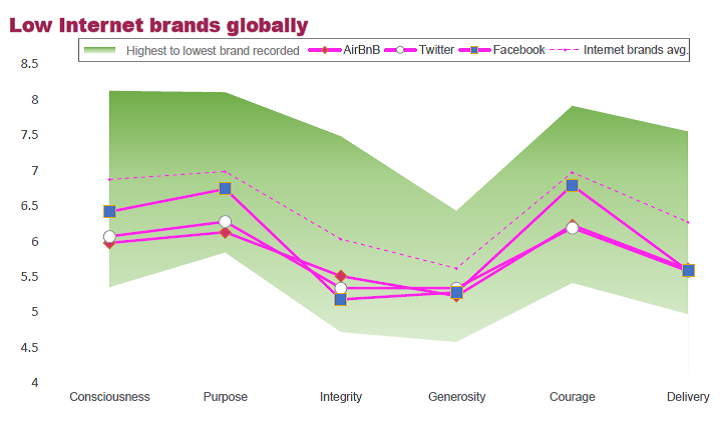The width and height of the screenshot is (724, 426).
Task: Select Facebook's blue square data point at Purpose
Action: pyautogui.click(x=225, y=189)
